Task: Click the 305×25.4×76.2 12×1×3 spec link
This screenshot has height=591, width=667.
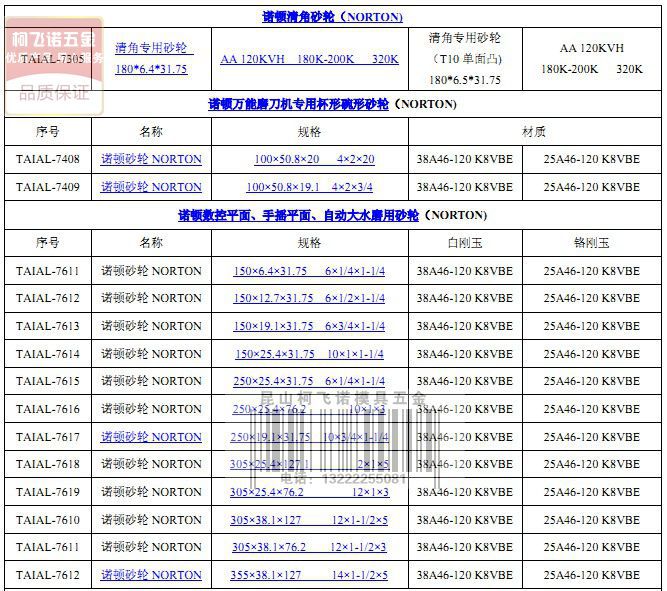Action: point(309,492)
